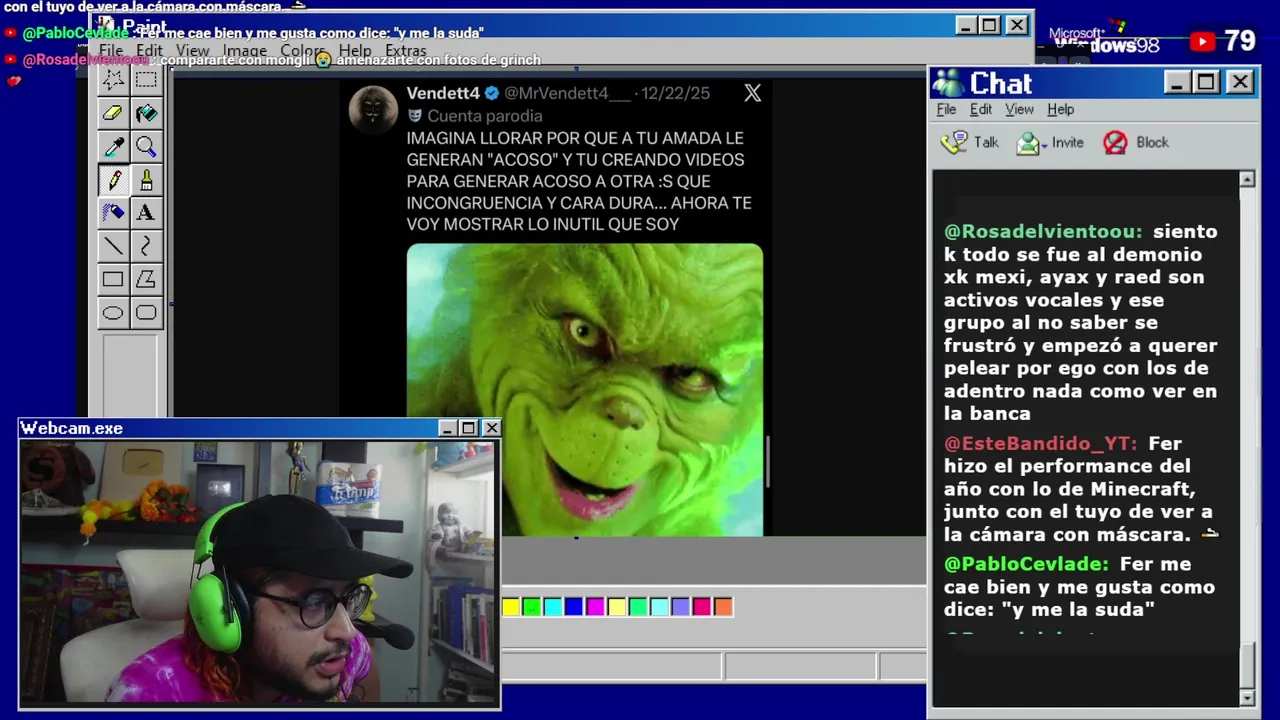
Task: Click Vendett4's profile avatar in tweet
Action: 373,109
